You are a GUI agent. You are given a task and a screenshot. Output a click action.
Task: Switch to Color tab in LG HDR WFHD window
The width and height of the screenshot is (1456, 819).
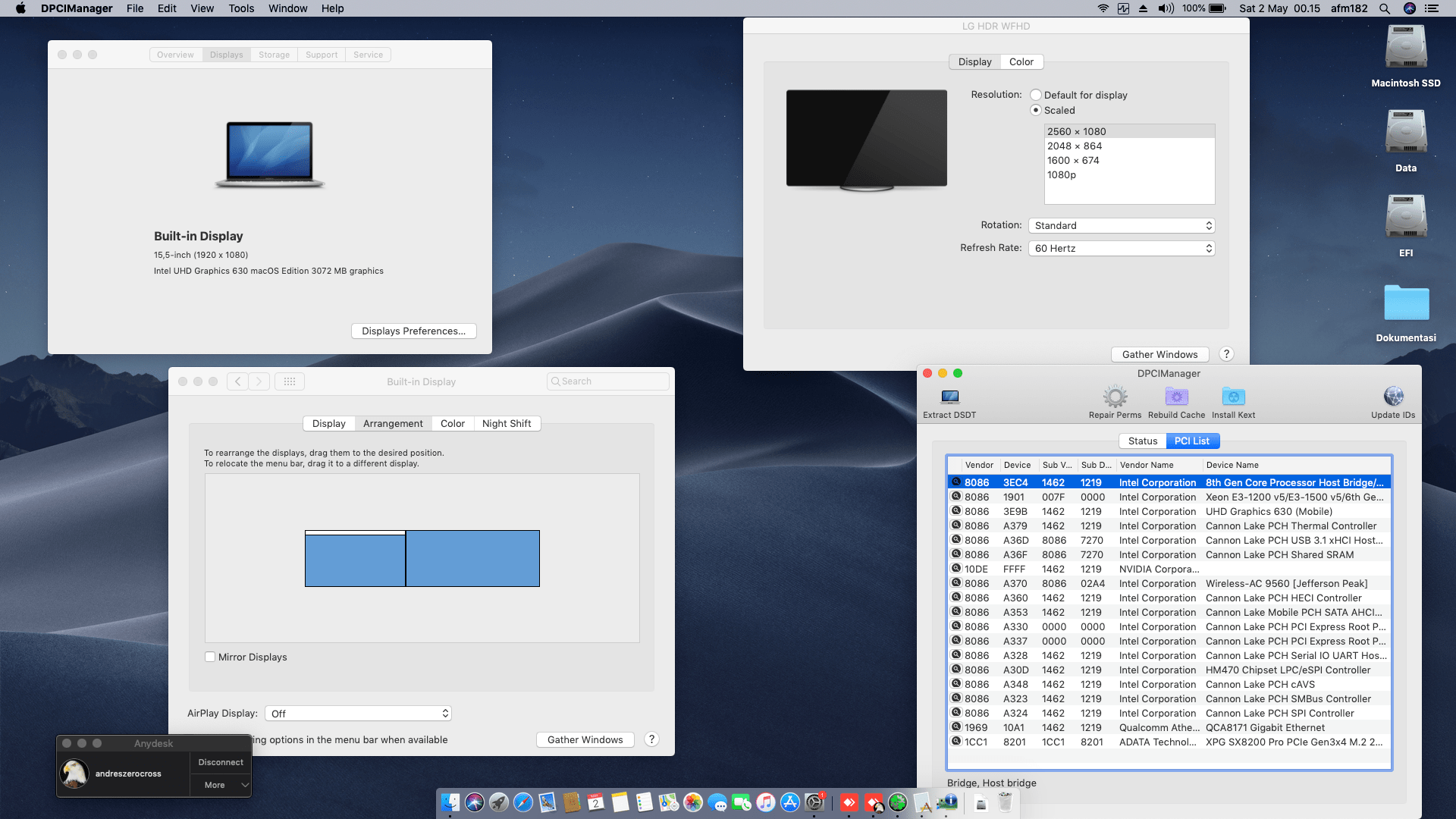click(1021, 61)
